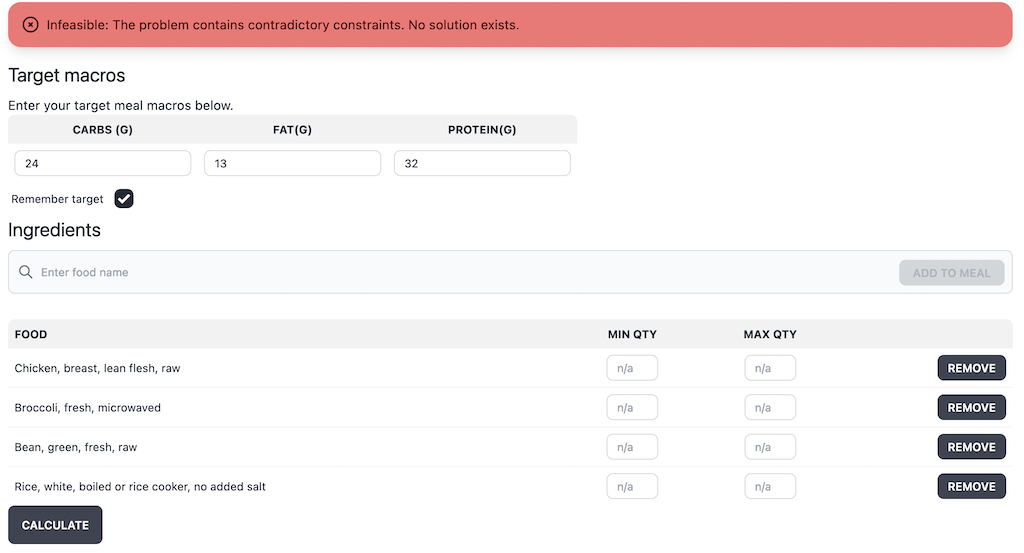
Task: Focus the Enter food name search box
Action: coord(460,272)
